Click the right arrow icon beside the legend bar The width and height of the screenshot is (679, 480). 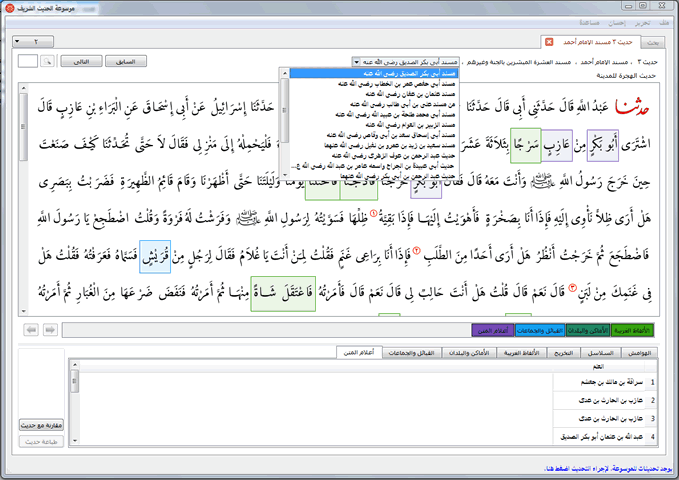coord(48,329)
